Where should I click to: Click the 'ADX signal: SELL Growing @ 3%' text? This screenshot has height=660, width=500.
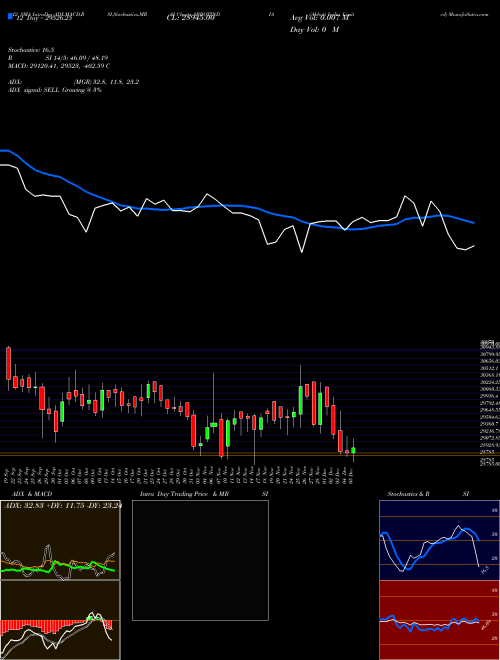[55, 90]
